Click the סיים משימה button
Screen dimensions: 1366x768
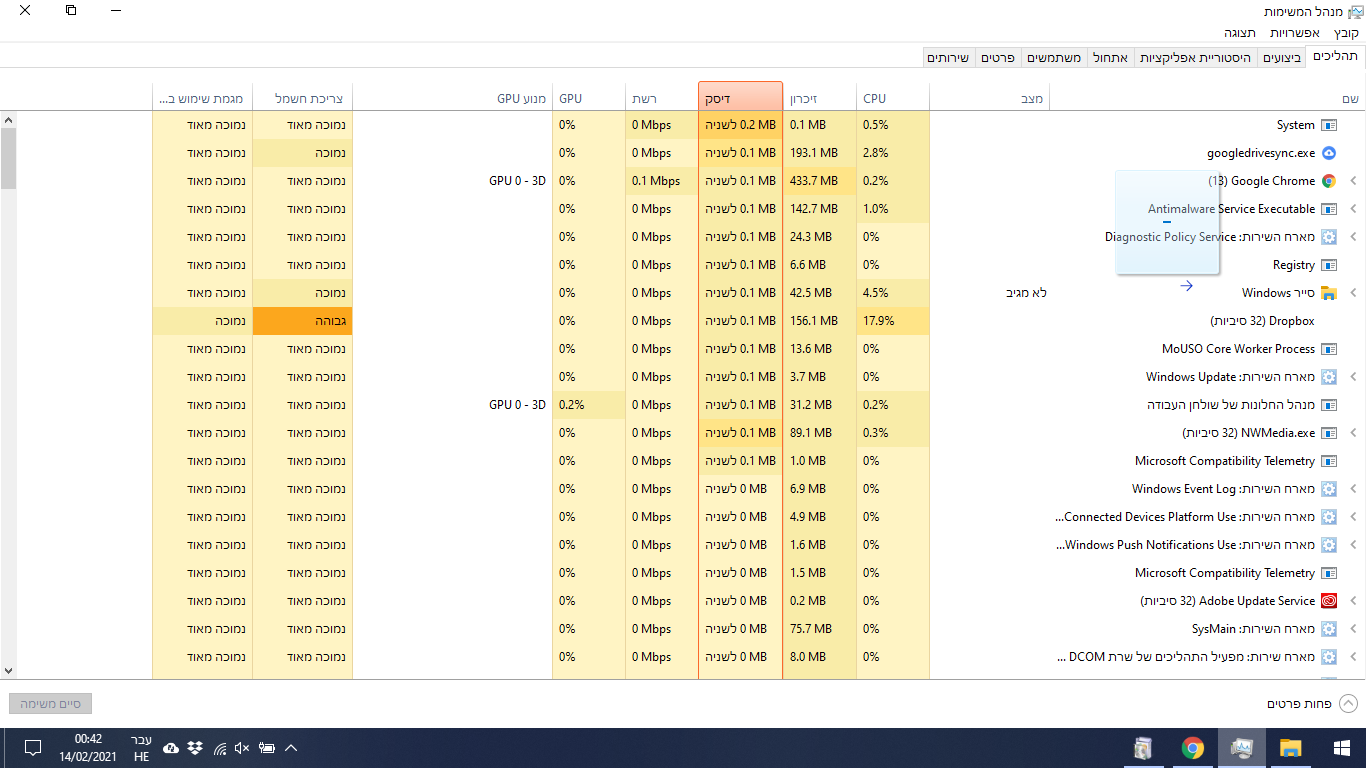(x=50, y=704)
